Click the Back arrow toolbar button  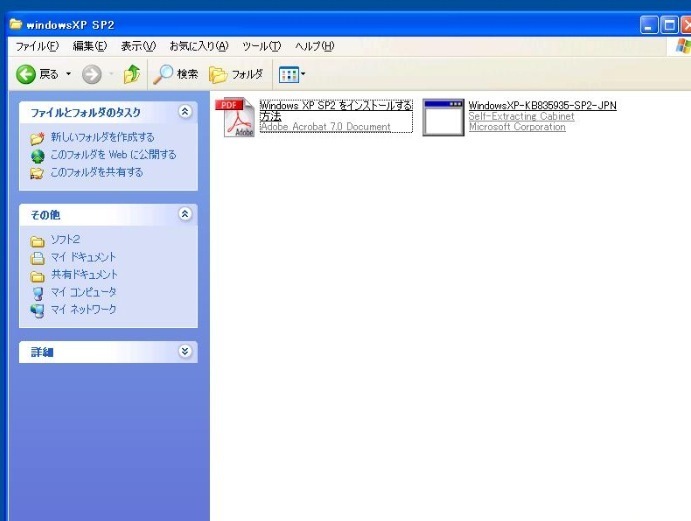click(x=27, y=74)
